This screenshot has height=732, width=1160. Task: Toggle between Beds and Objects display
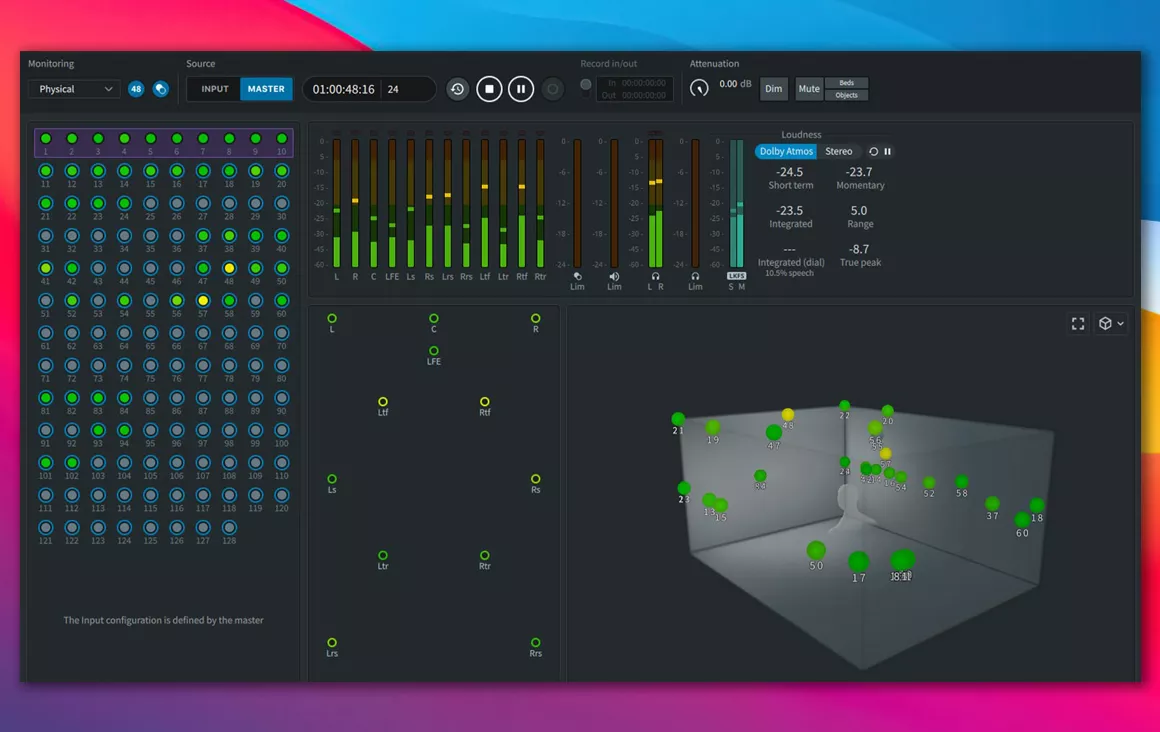(845, 88)
